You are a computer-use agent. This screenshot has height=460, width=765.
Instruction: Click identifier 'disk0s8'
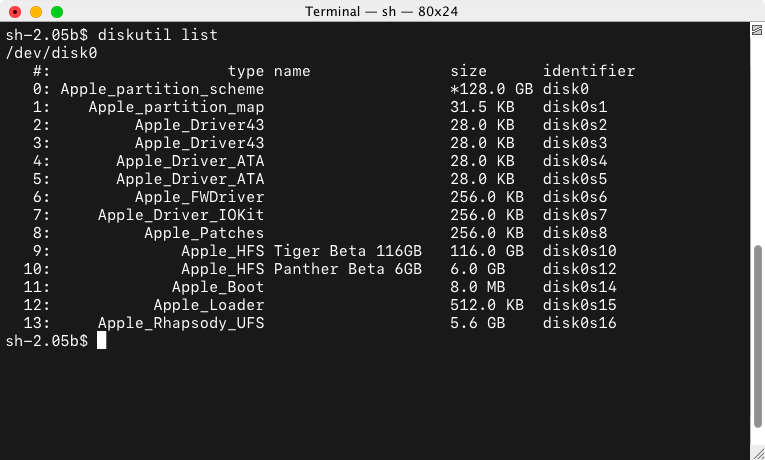(575, 233)
